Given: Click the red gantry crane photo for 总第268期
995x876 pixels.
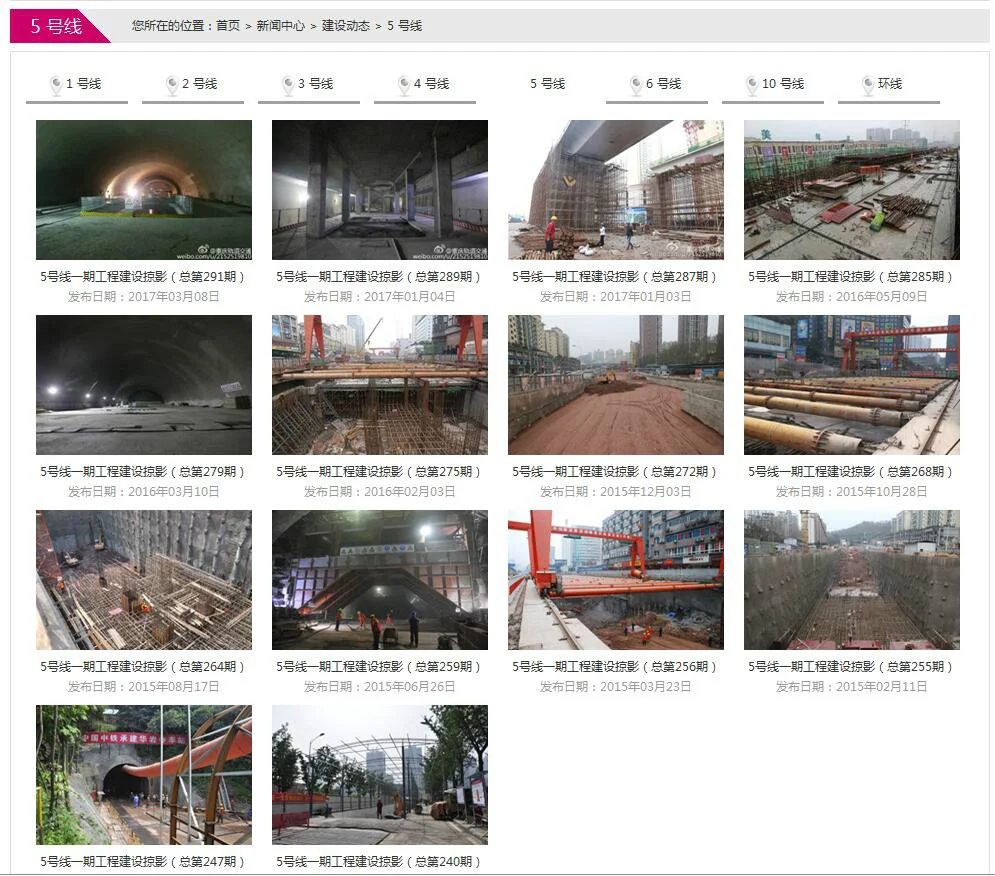Looking at the screenshot, I should click(x=851, y=384).
